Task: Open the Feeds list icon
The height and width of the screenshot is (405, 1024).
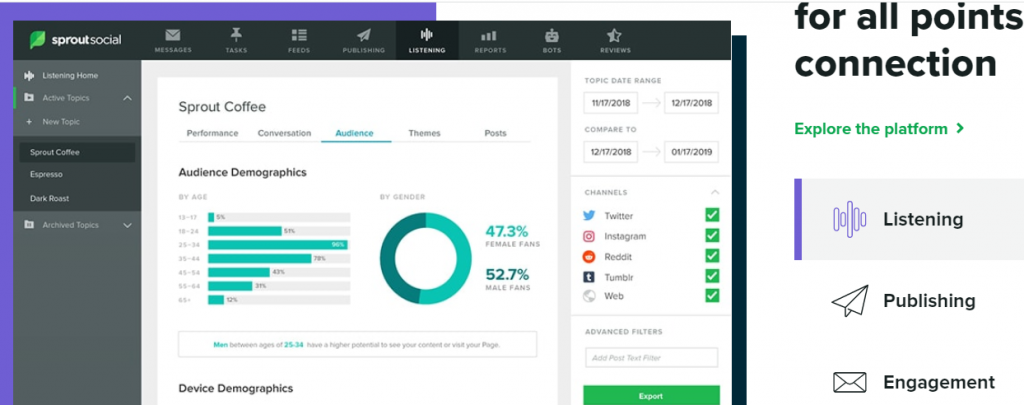Action: point(299,35)
